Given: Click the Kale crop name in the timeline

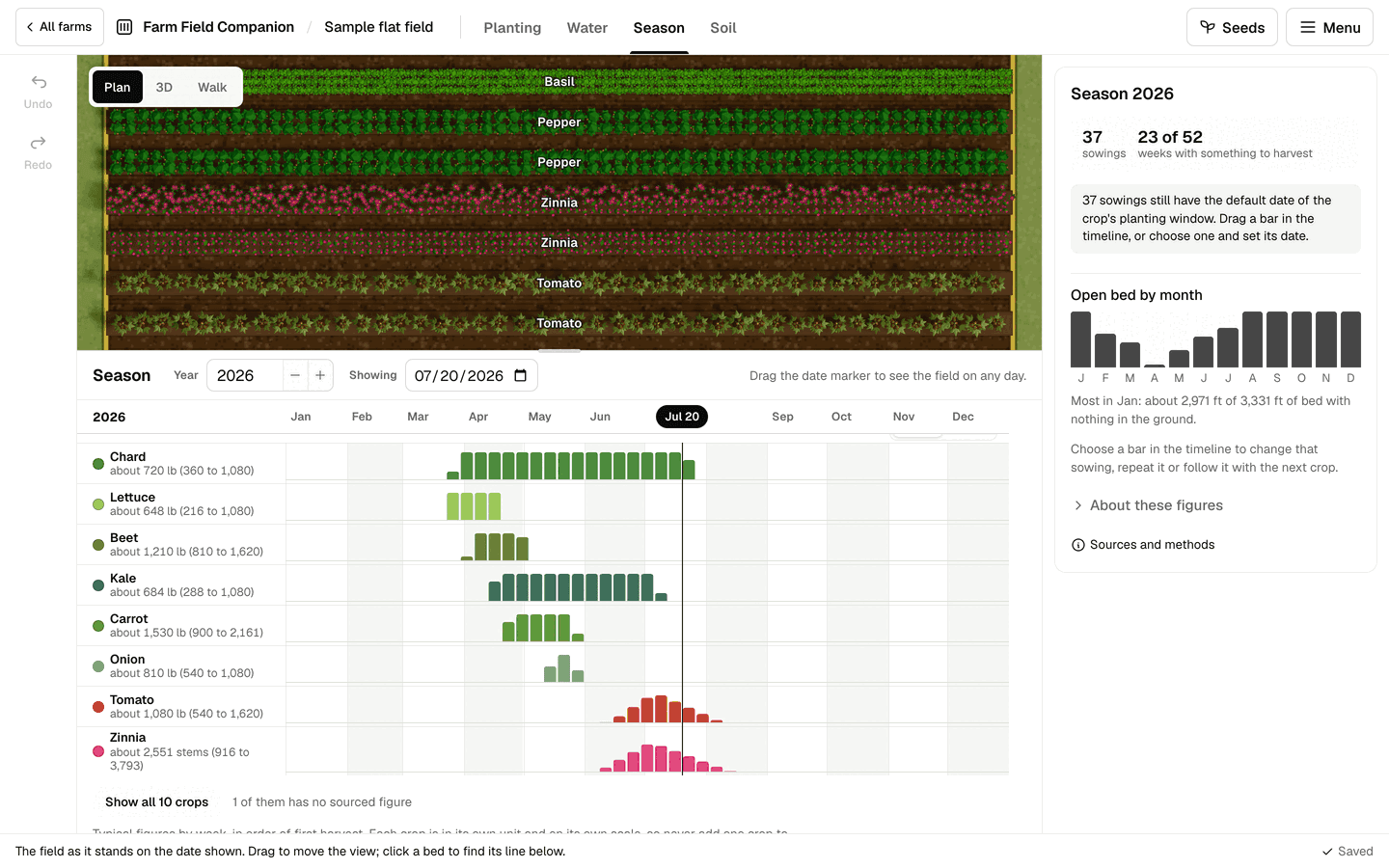Looking at the screenshot, I should pos(123,579).
